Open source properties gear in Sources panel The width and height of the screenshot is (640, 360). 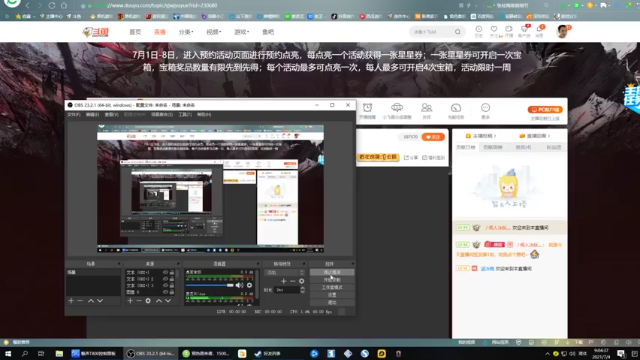(148, 301)
